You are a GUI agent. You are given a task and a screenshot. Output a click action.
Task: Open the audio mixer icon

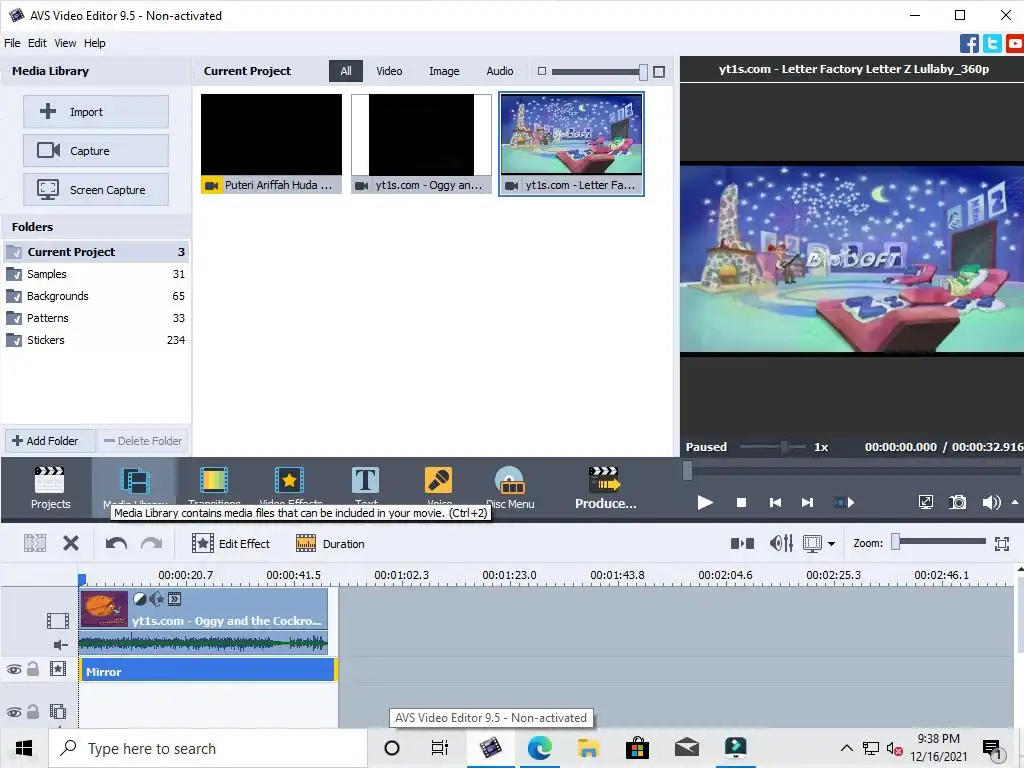(781, 543)
